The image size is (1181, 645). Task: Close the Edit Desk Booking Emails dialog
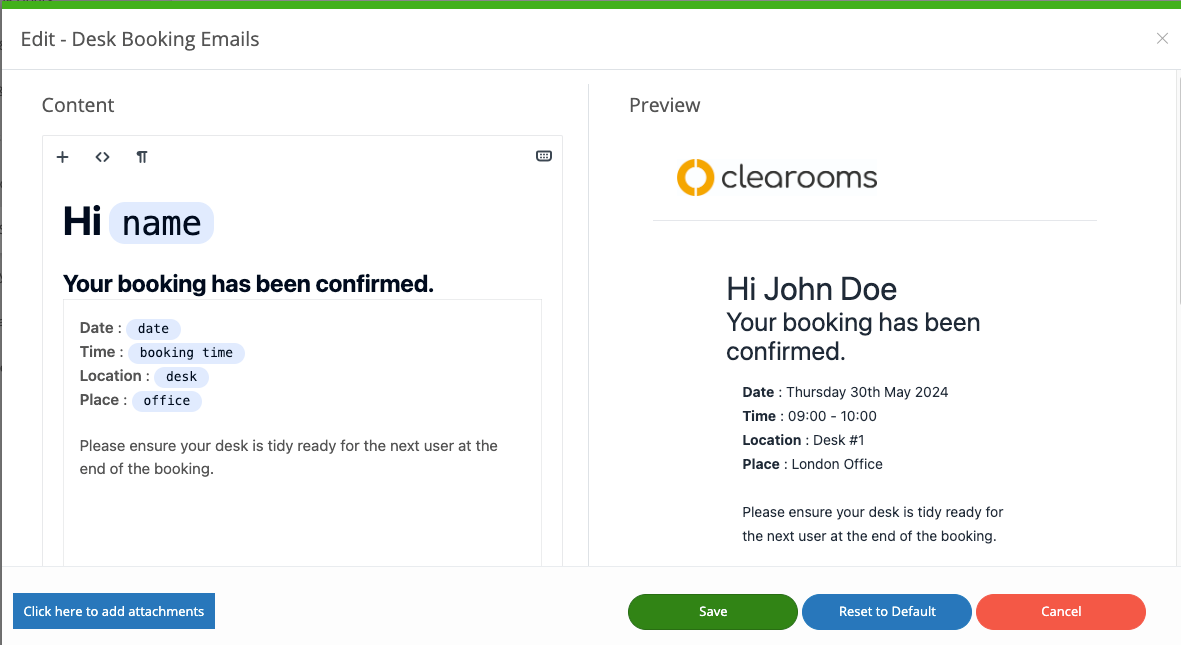[x=1162, y=39]
